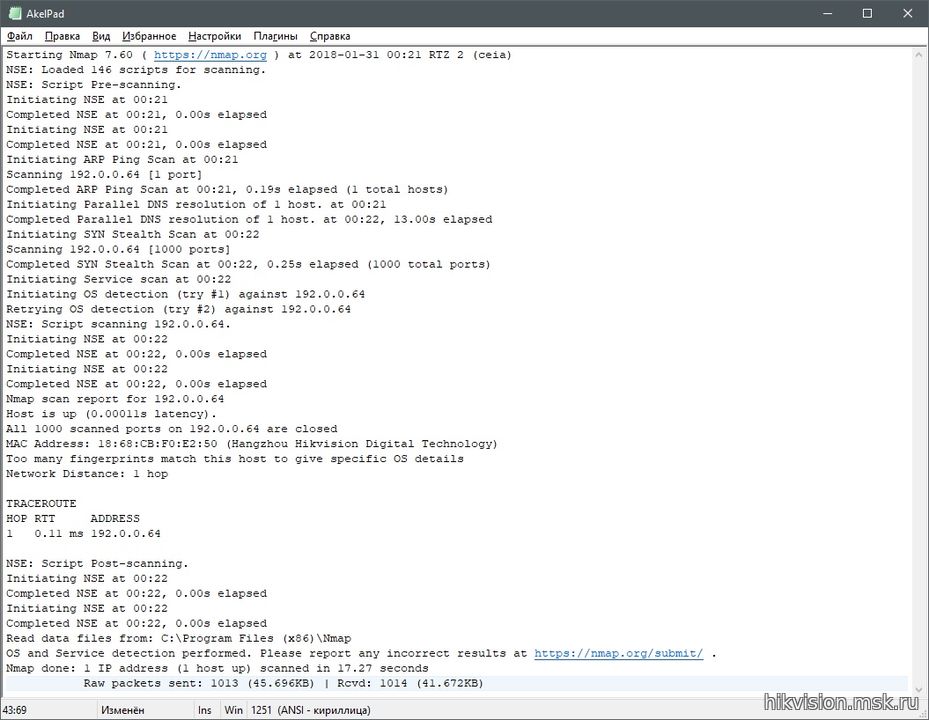
Task: Click the line 'All 1000 scanned ports ... are closed'
Action: tap(172, 429)
